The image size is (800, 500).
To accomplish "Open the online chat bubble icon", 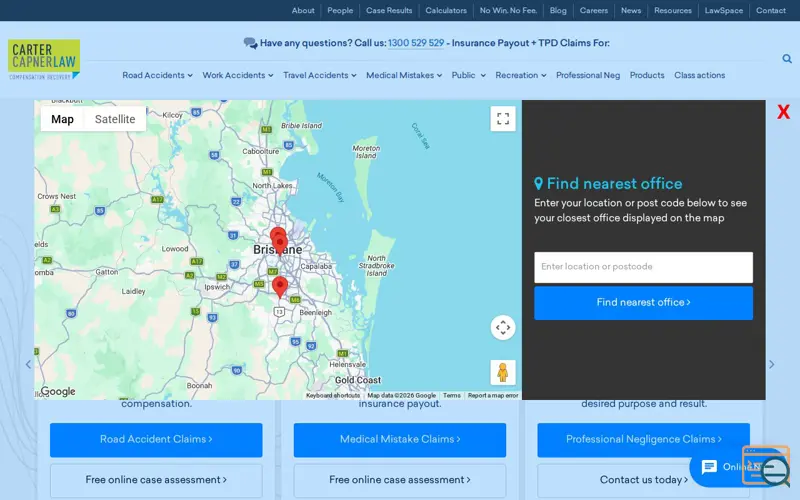I will (709, 467).
